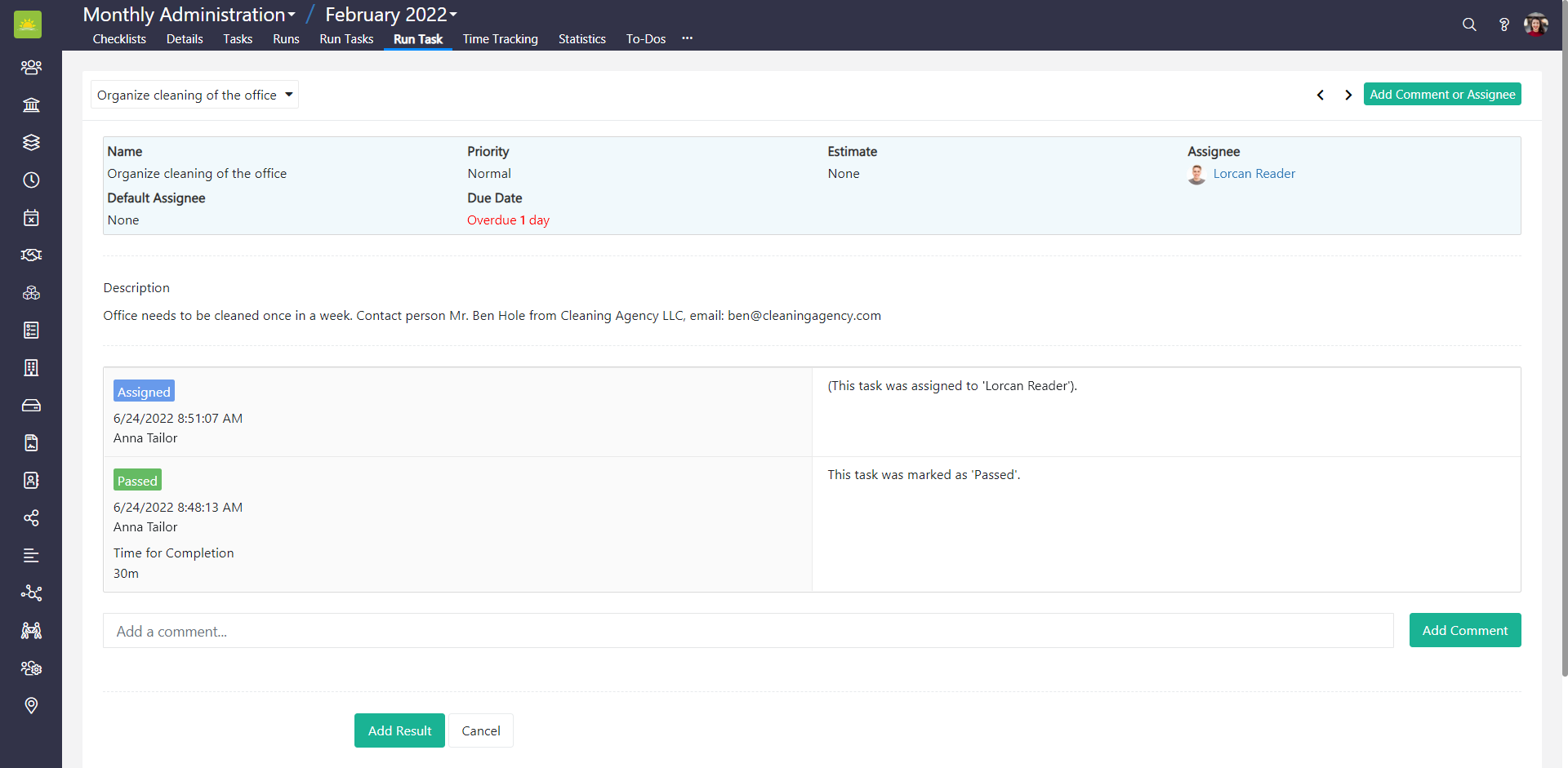Open the 'Organize cleaning of the office' task selector
This screenshot has height=768, width=1568.
coord(194,95)
